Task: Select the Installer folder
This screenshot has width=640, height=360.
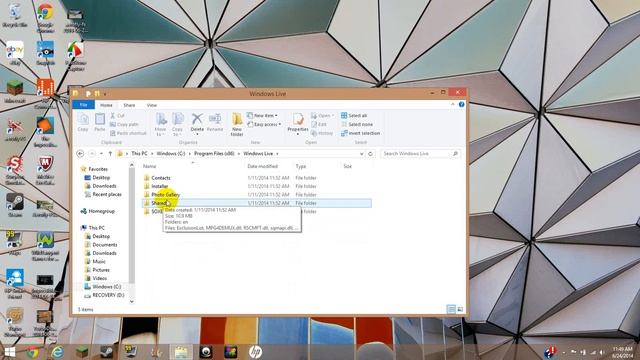Action: (160, 186)
